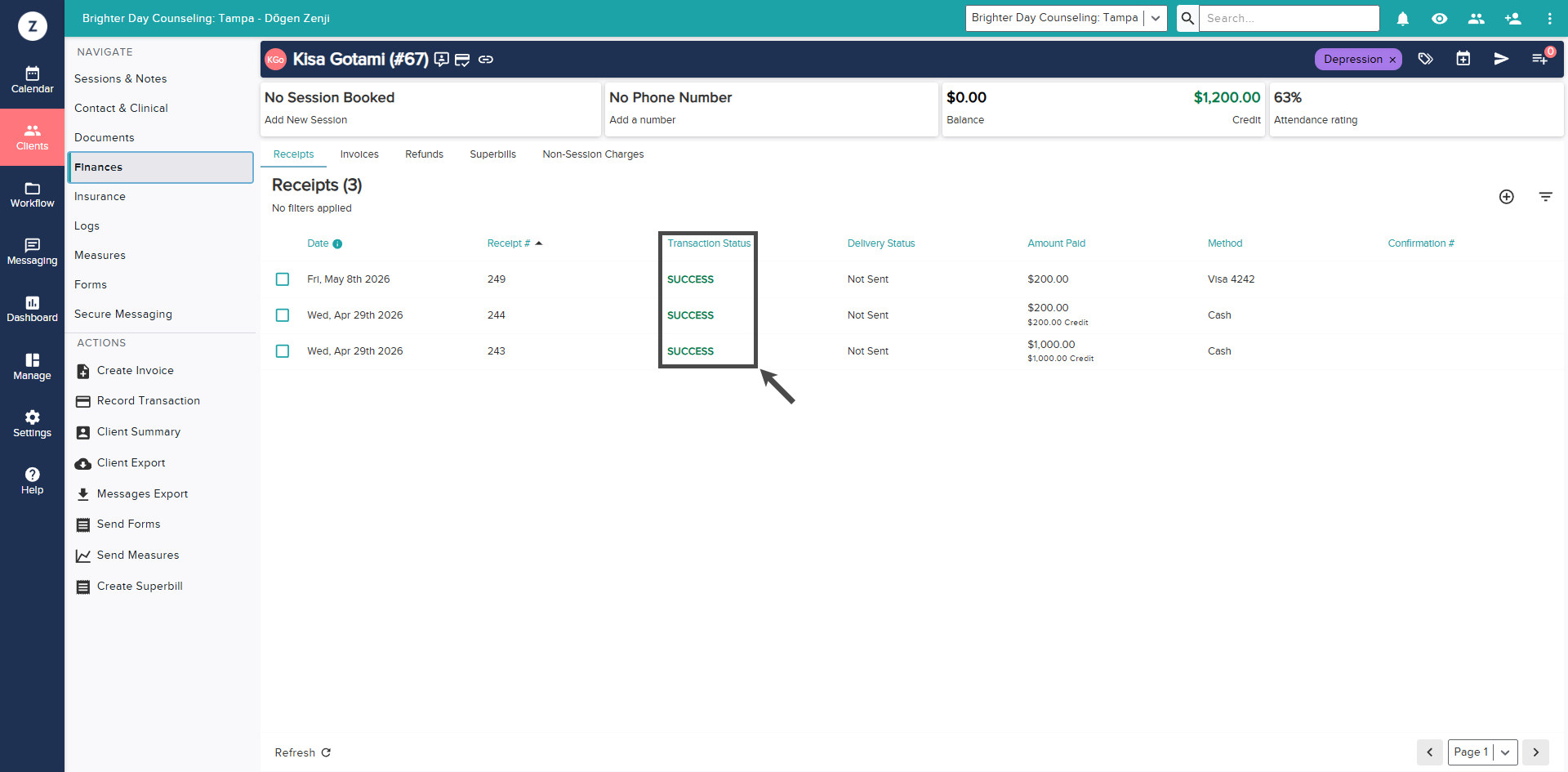The height and width of the screenshot is (772, 1568).
Task: Focus the Search input field
Action: (x=1289, y=18)
